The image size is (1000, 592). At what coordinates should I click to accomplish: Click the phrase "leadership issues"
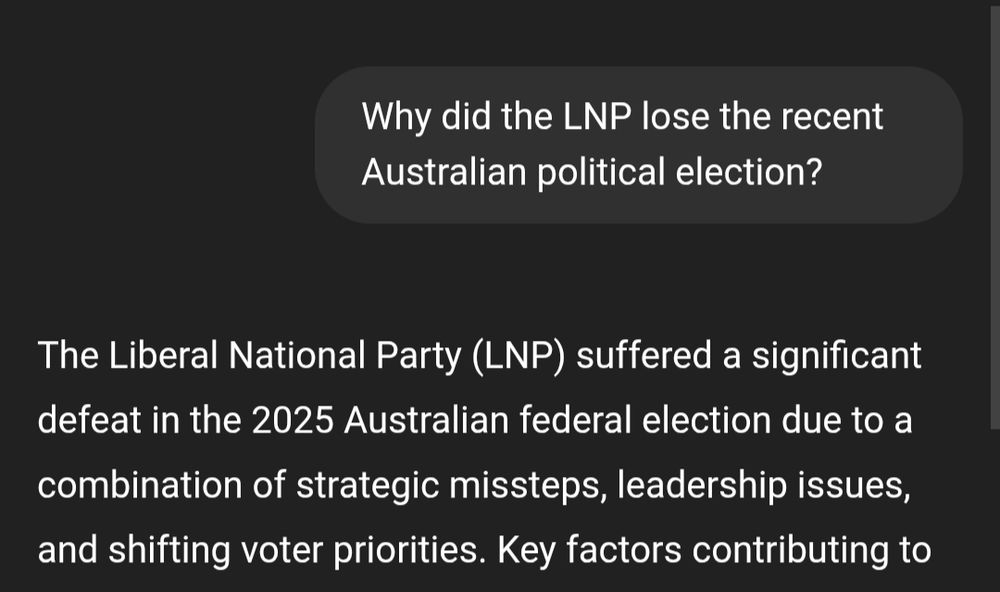763,486
